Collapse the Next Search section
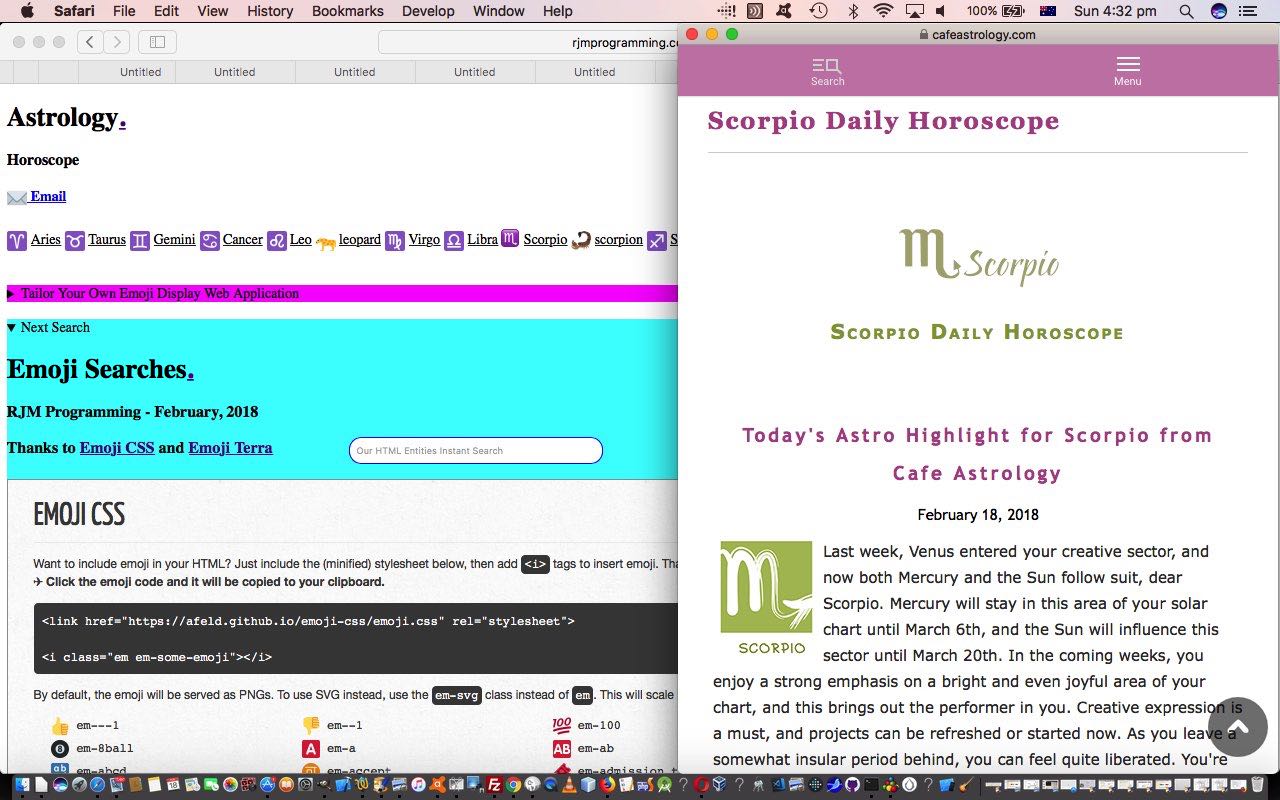 coord(48,327)
